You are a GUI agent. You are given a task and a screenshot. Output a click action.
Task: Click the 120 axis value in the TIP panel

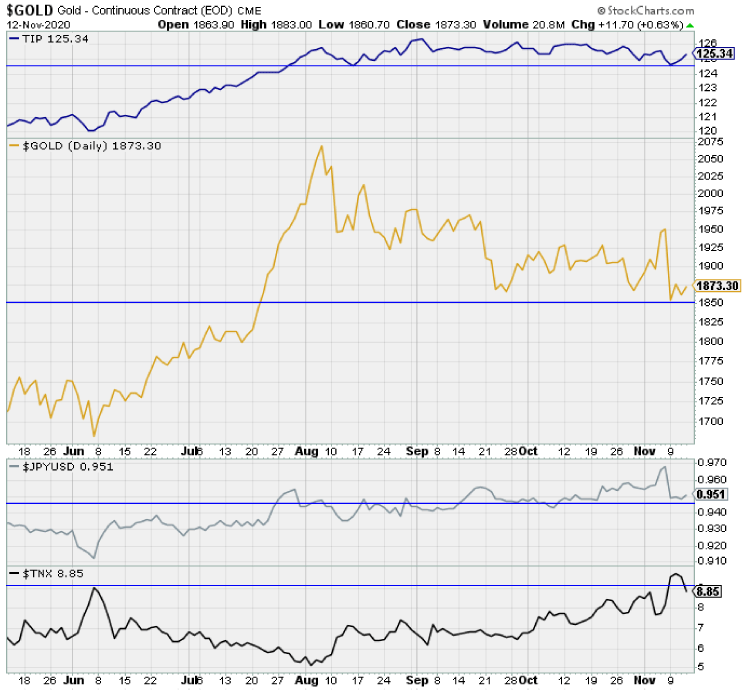pyautogui.click(x=707, y=130)
